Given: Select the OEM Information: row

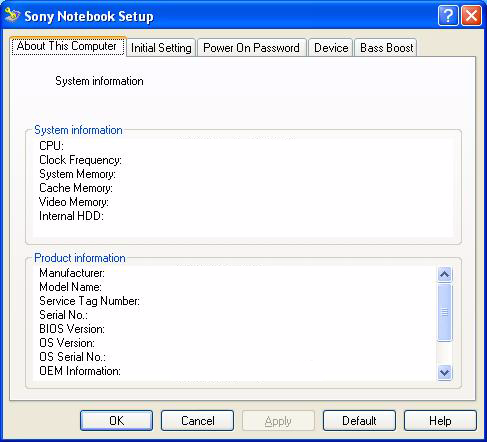Looking at the screenshot, I should [x=80, y=371].
